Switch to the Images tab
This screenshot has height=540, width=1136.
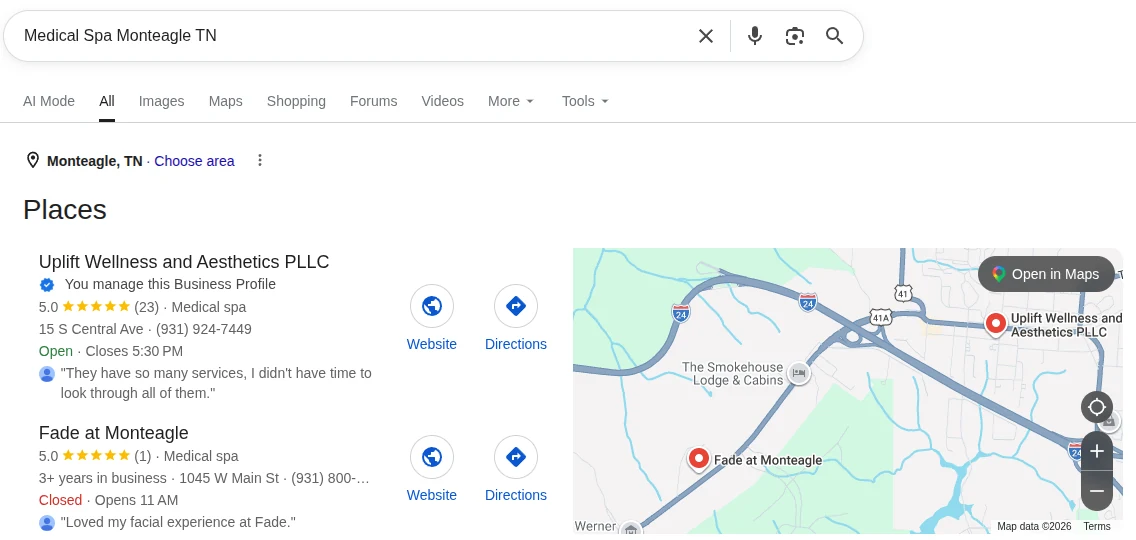pos(162,101)
